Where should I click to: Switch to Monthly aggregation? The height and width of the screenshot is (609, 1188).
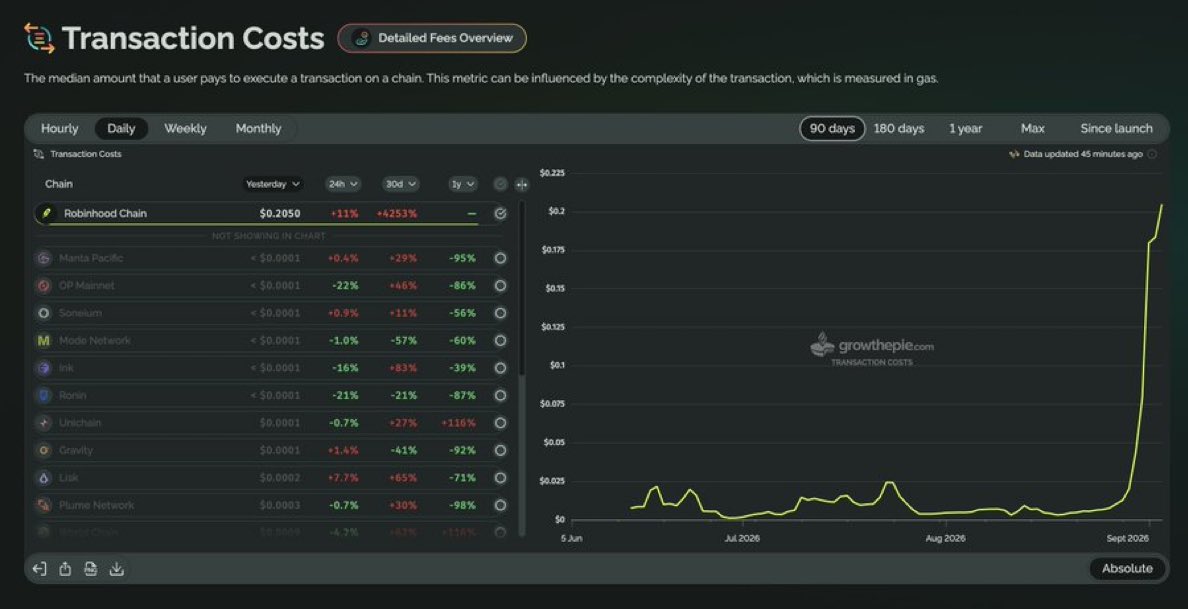258,129
